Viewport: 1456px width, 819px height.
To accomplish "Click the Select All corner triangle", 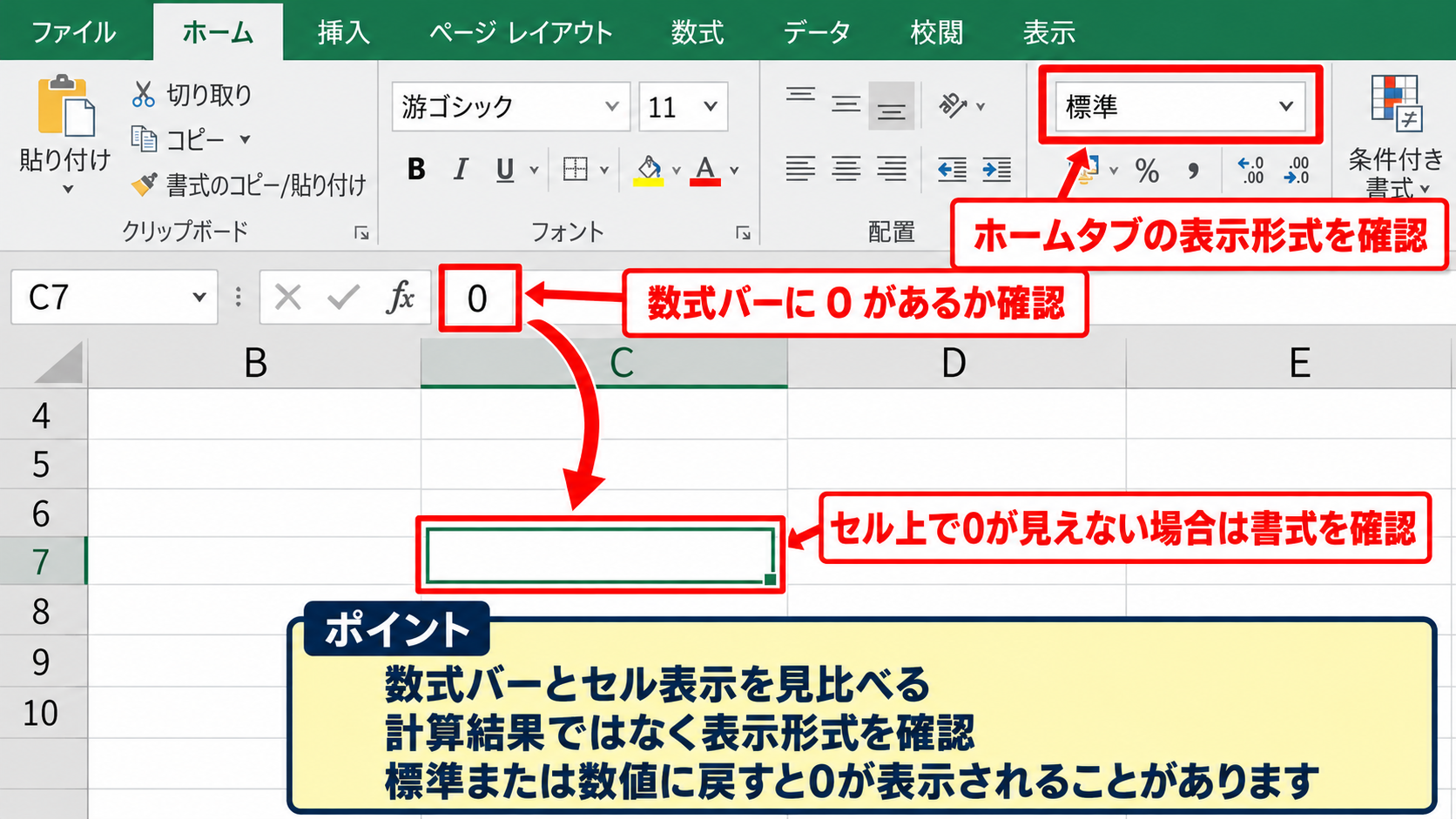I will pyautogui.click(x=57, y=362).
